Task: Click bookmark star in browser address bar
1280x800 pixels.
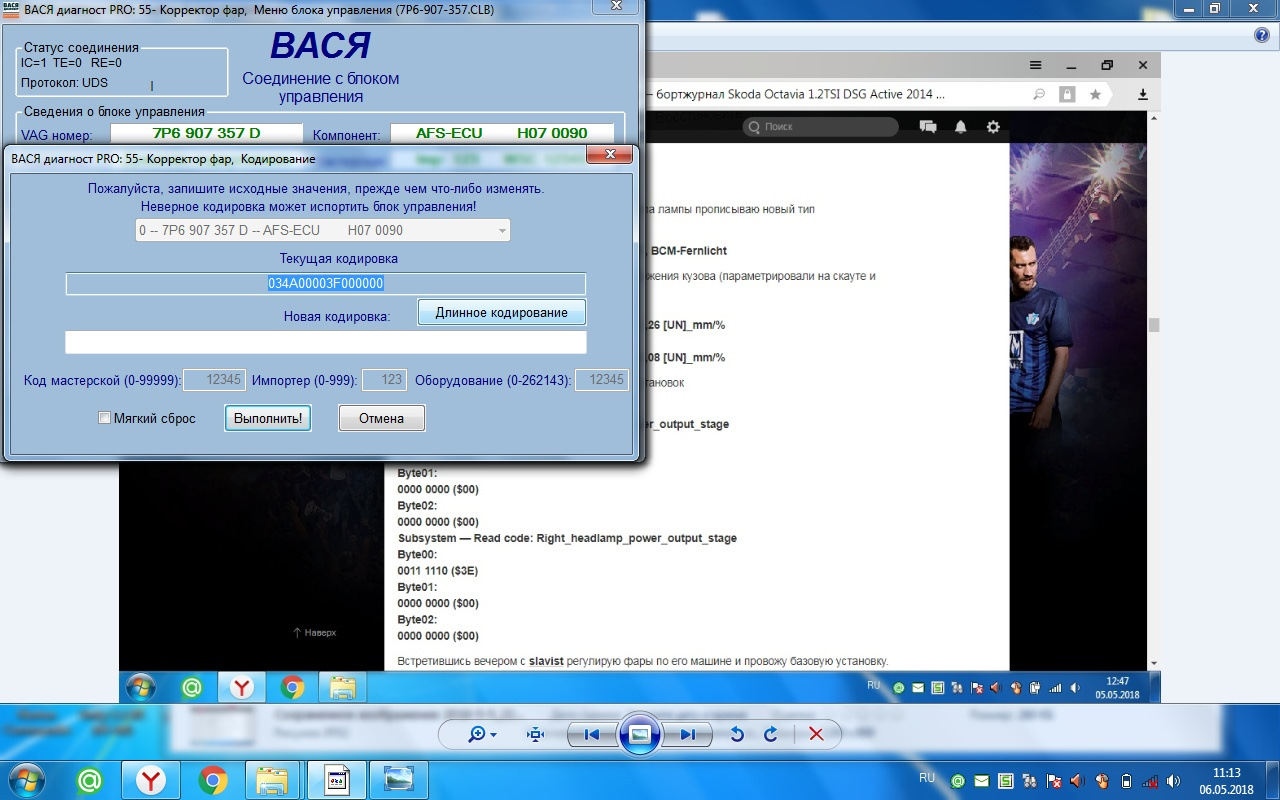Action: pos(1095,94)
